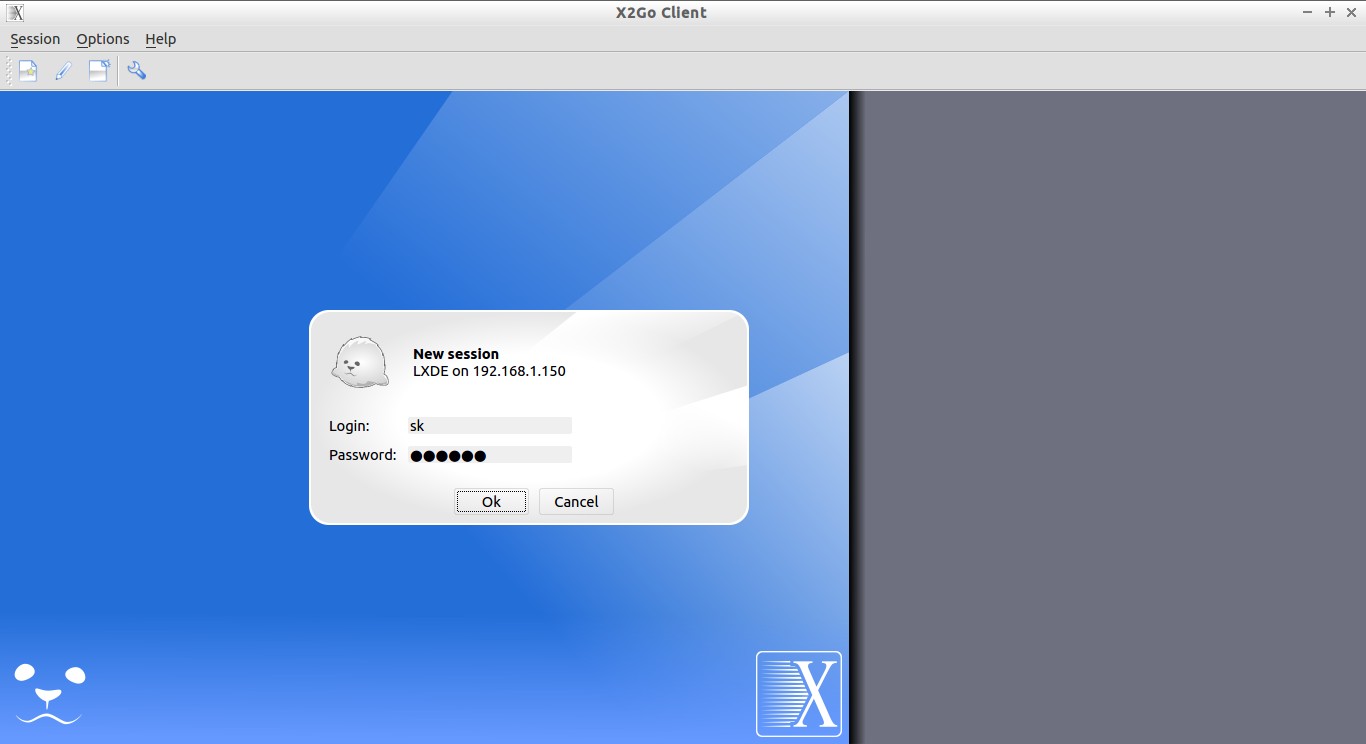The width and height of the screenshot is (1366, 744).
Task: Click the "Login:" label
Action: [x=349, y=426]
